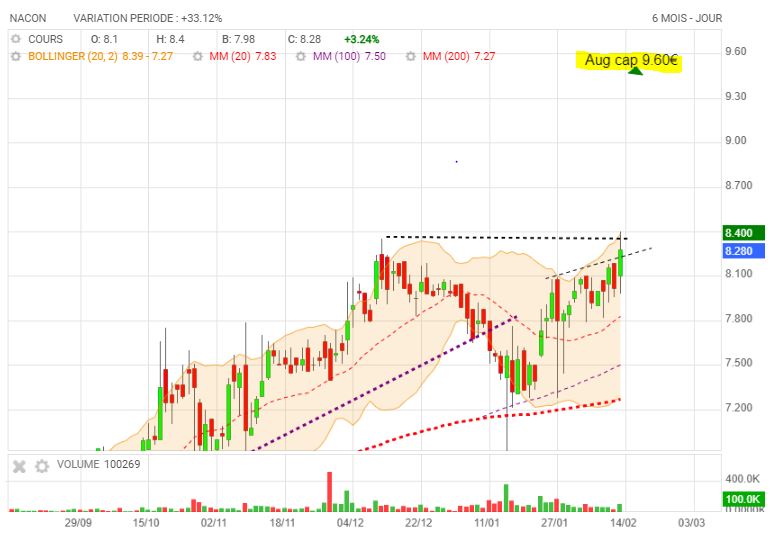
Task: Click the tallest red volume bar
Action: pyautogui.click(x=330, y=492)
